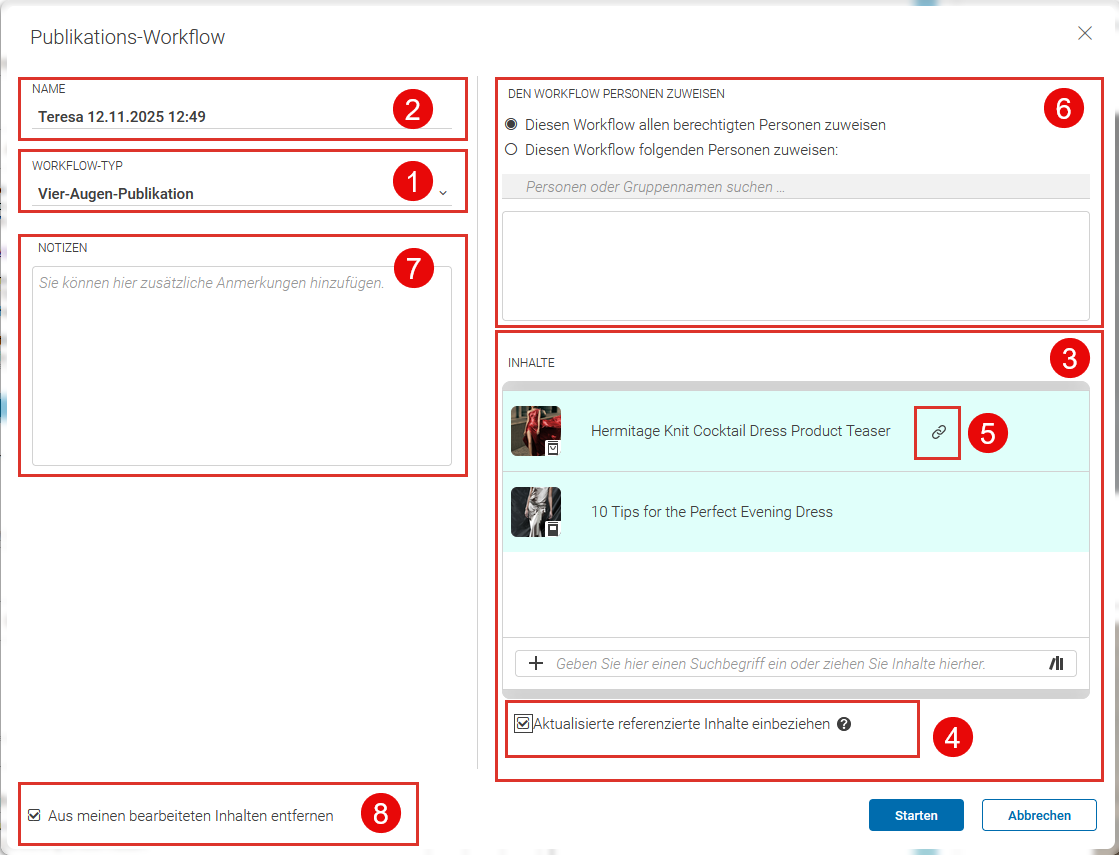Open help icon next to referenced contents option
The height and width of the screenshot is (855, 1119).
844,724
